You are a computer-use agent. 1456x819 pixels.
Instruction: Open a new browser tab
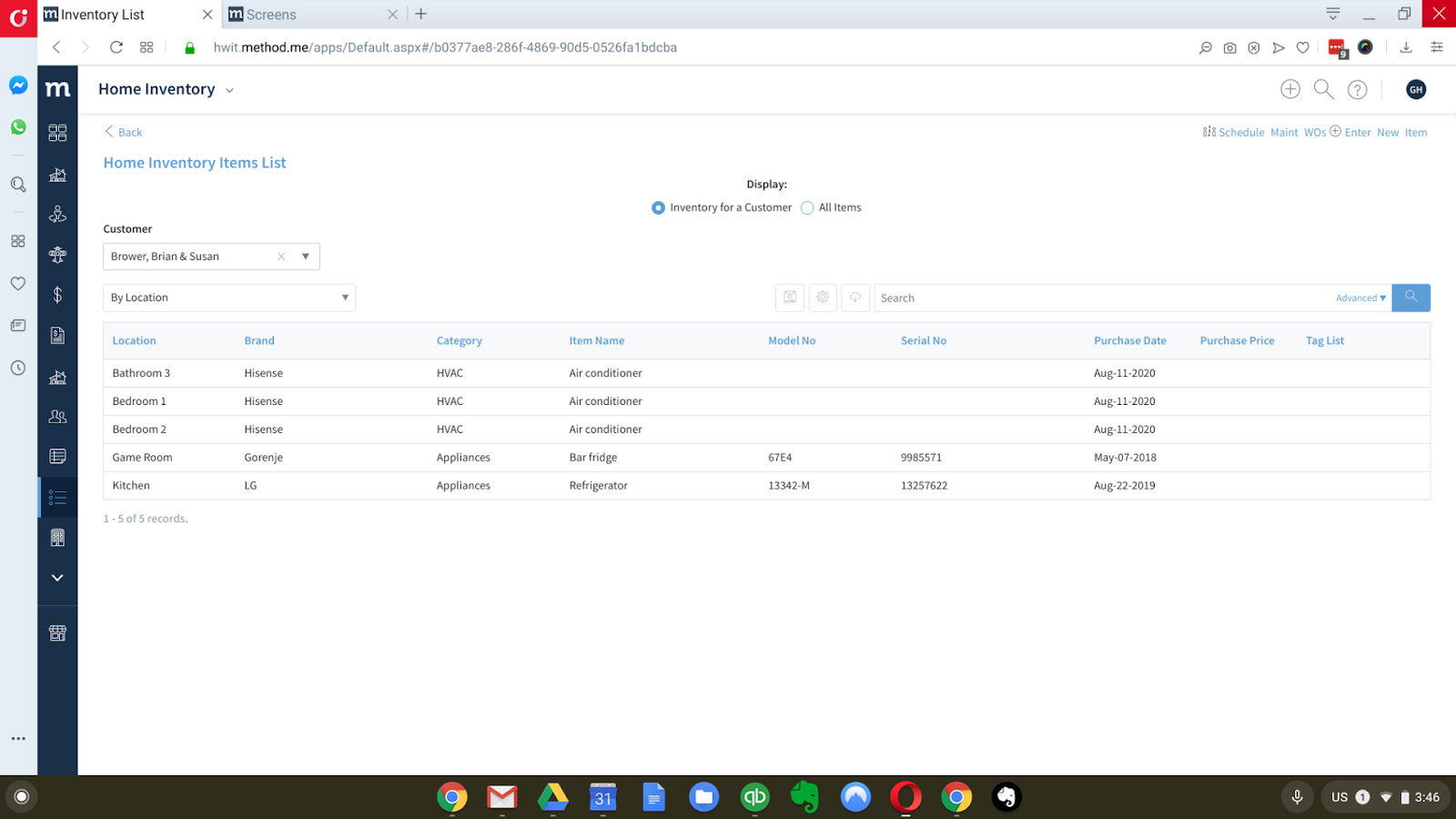[420, 15]
